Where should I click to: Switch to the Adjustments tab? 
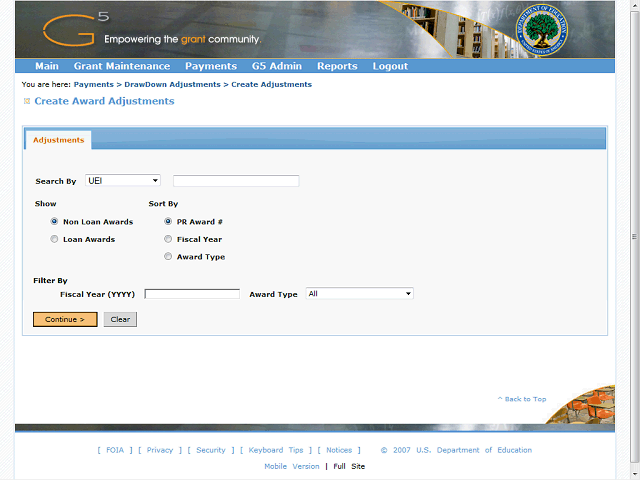[58, 140]
